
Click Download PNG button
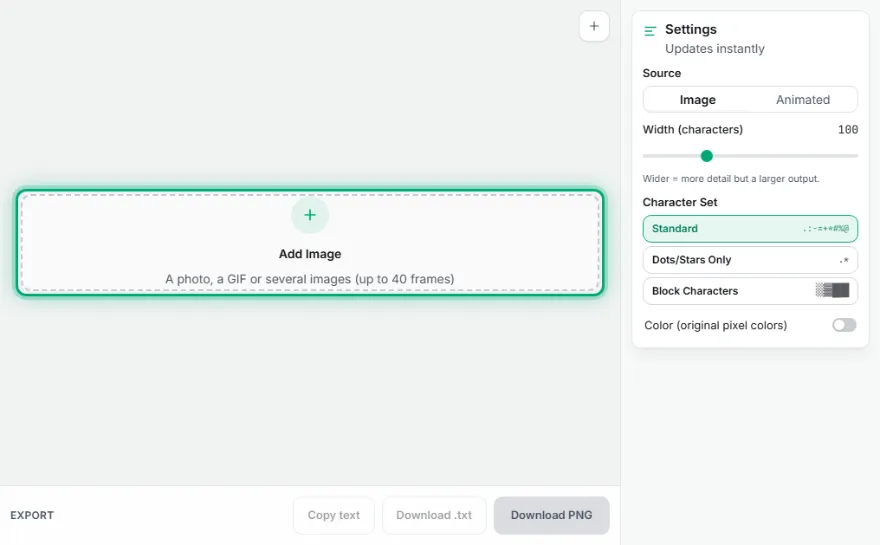pos(551,515)
